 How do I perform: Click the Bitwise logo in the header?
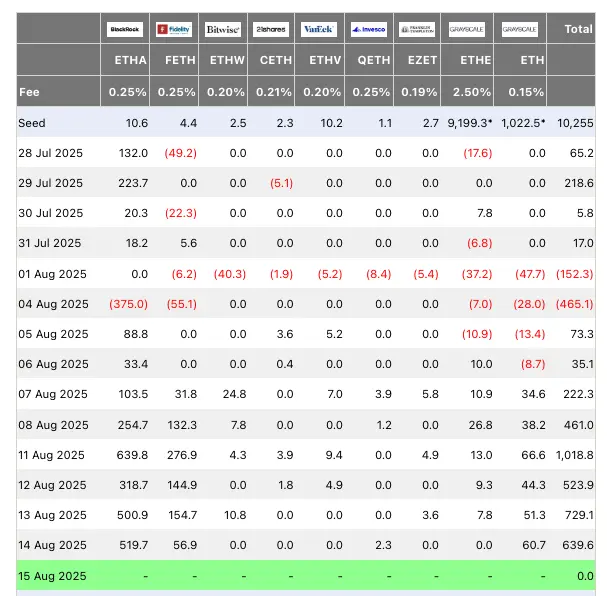point(223,29)
